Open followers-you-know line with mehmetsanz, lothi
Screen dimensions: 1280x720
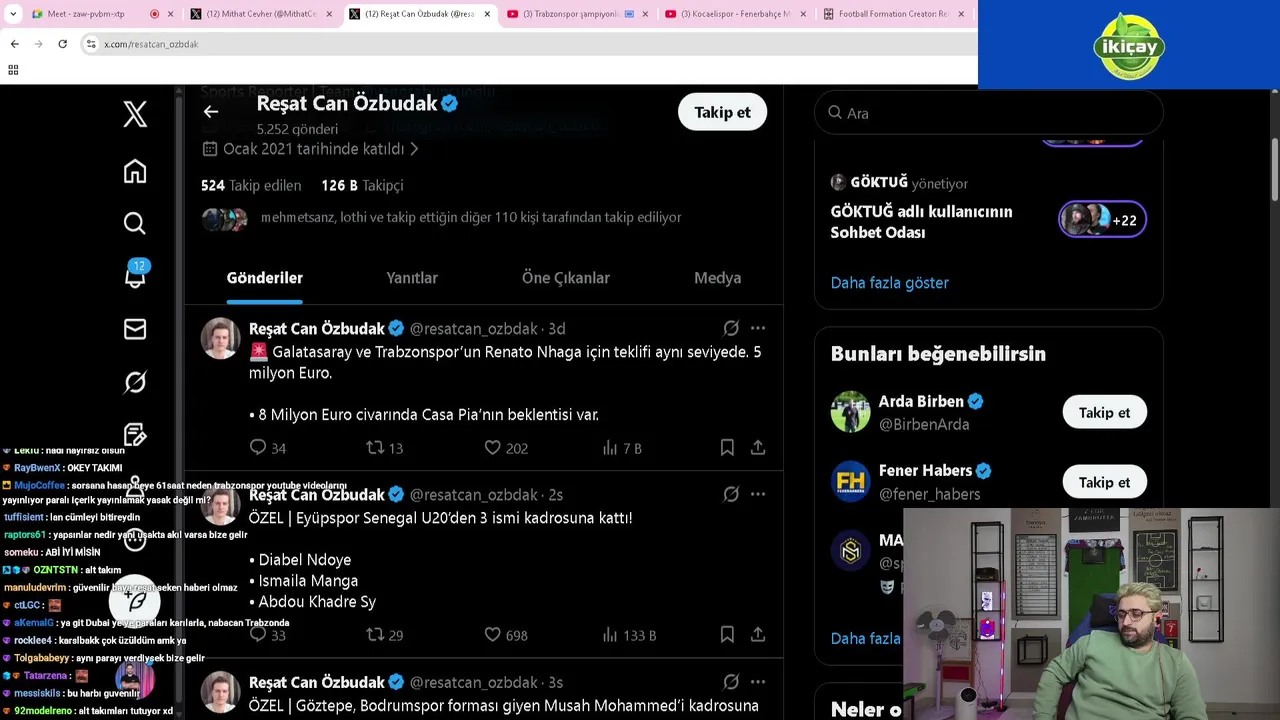click(471, 217)
